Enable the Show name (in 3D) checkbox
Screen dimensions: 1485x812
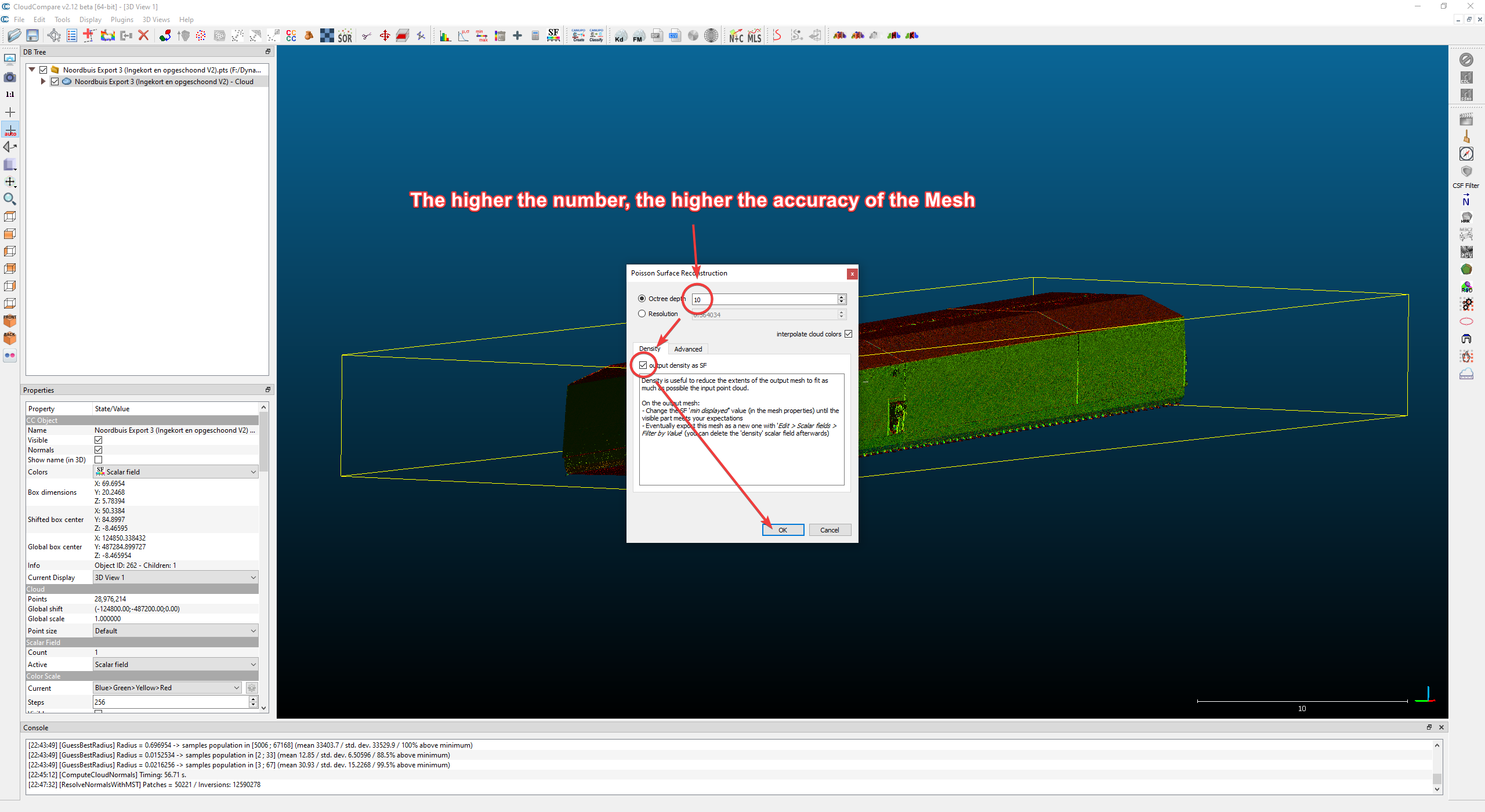click(99, 460)
